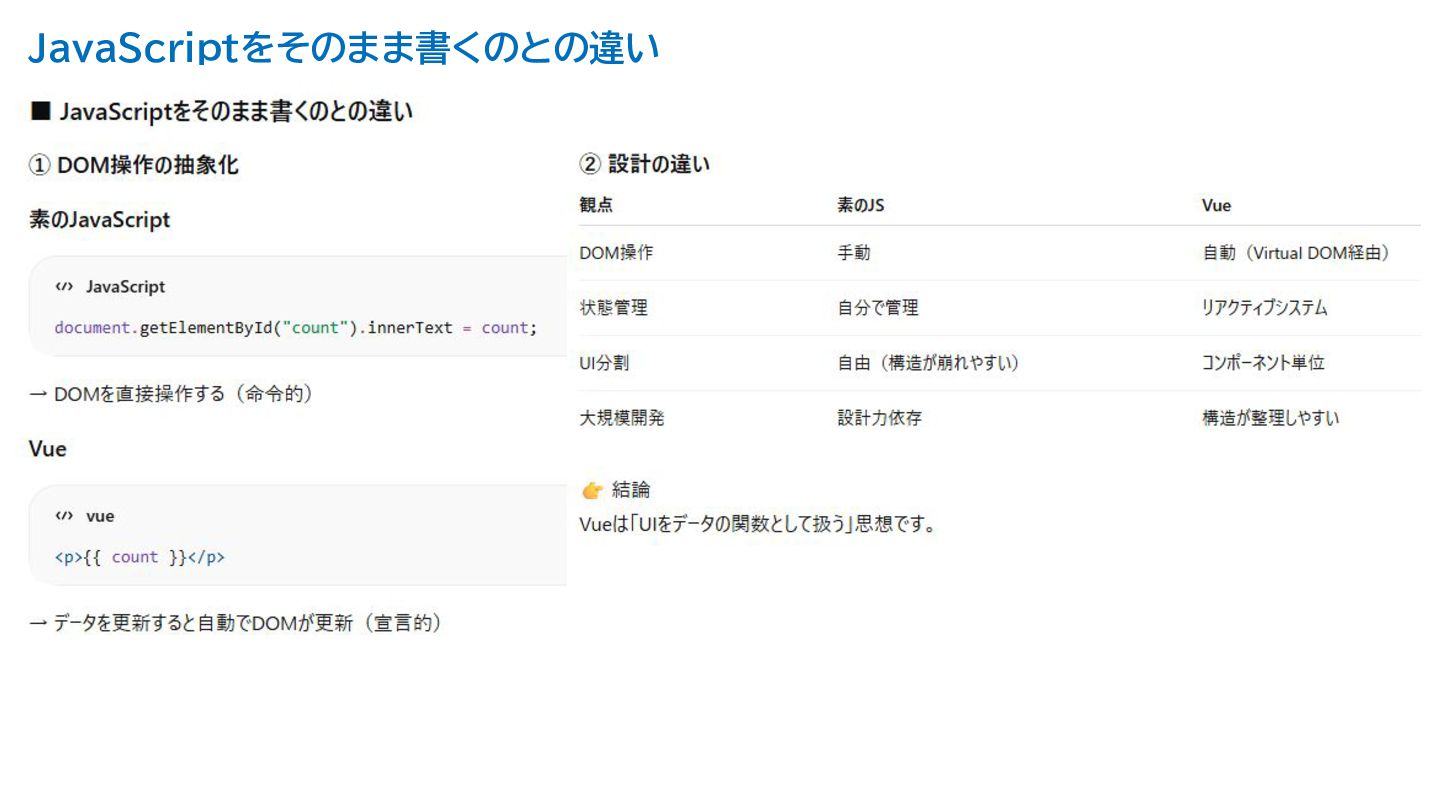The image size is (1440, 810).
Task: Click the document.getElementById code line
Action: click(x=296, y=328)
